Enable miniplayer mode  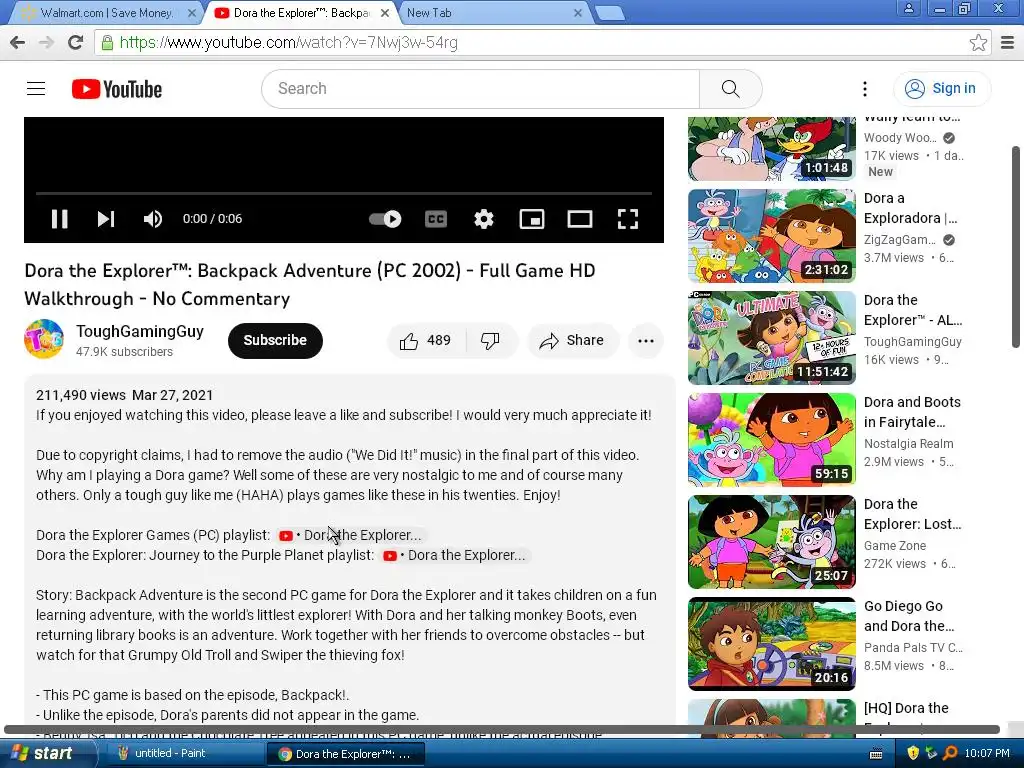[x=532, y=219]
